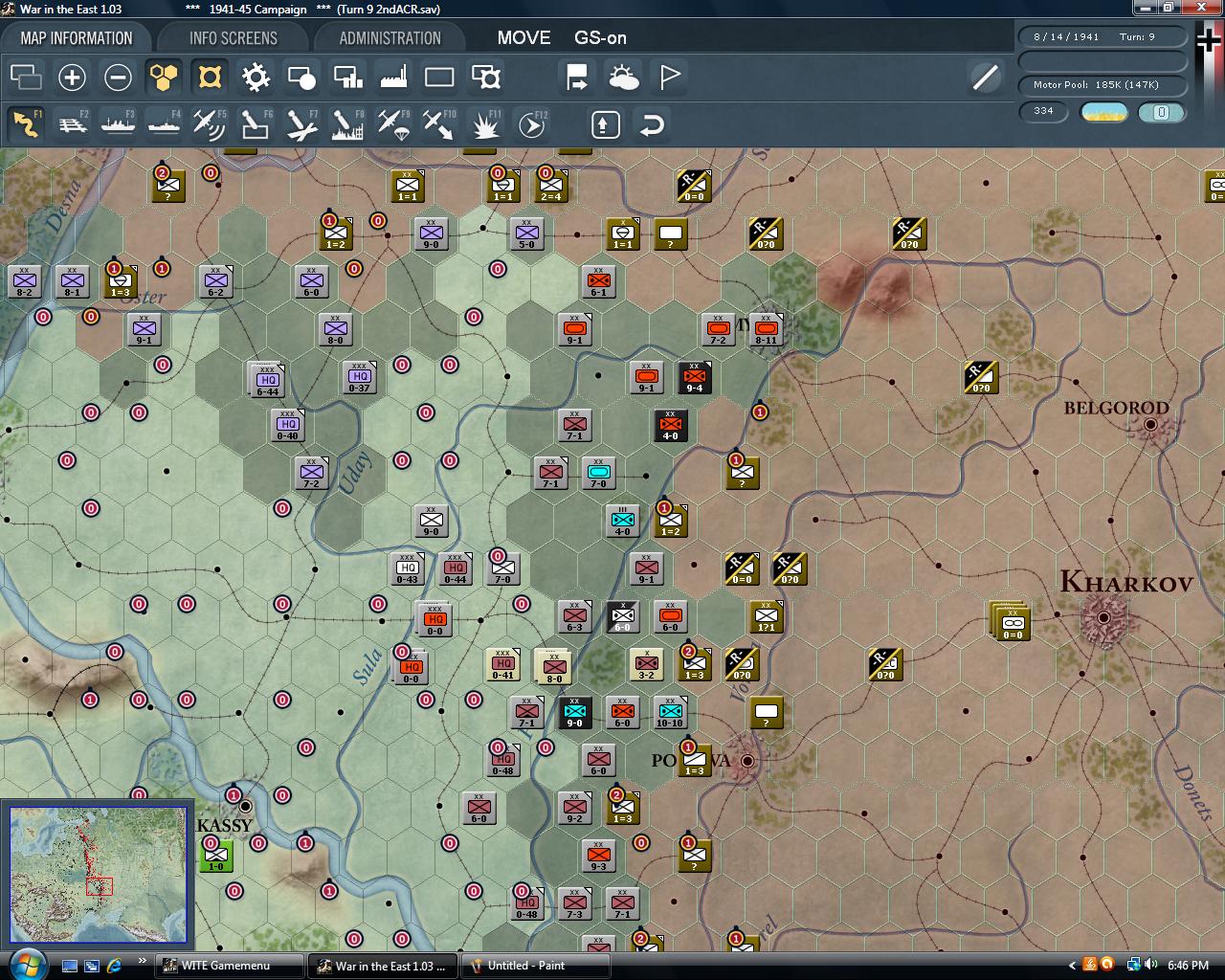Open the INFO SCREENS tab
Viewport: 1225px width, 980px height.
(234, 38)
